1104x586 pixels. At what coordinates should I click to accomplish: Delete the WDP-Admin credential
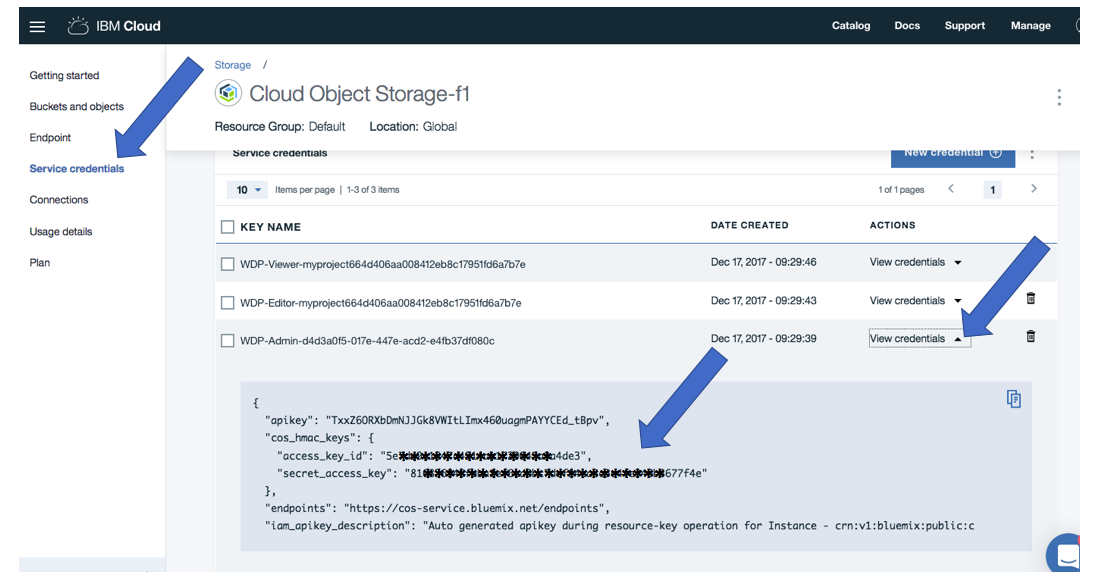1030,336
